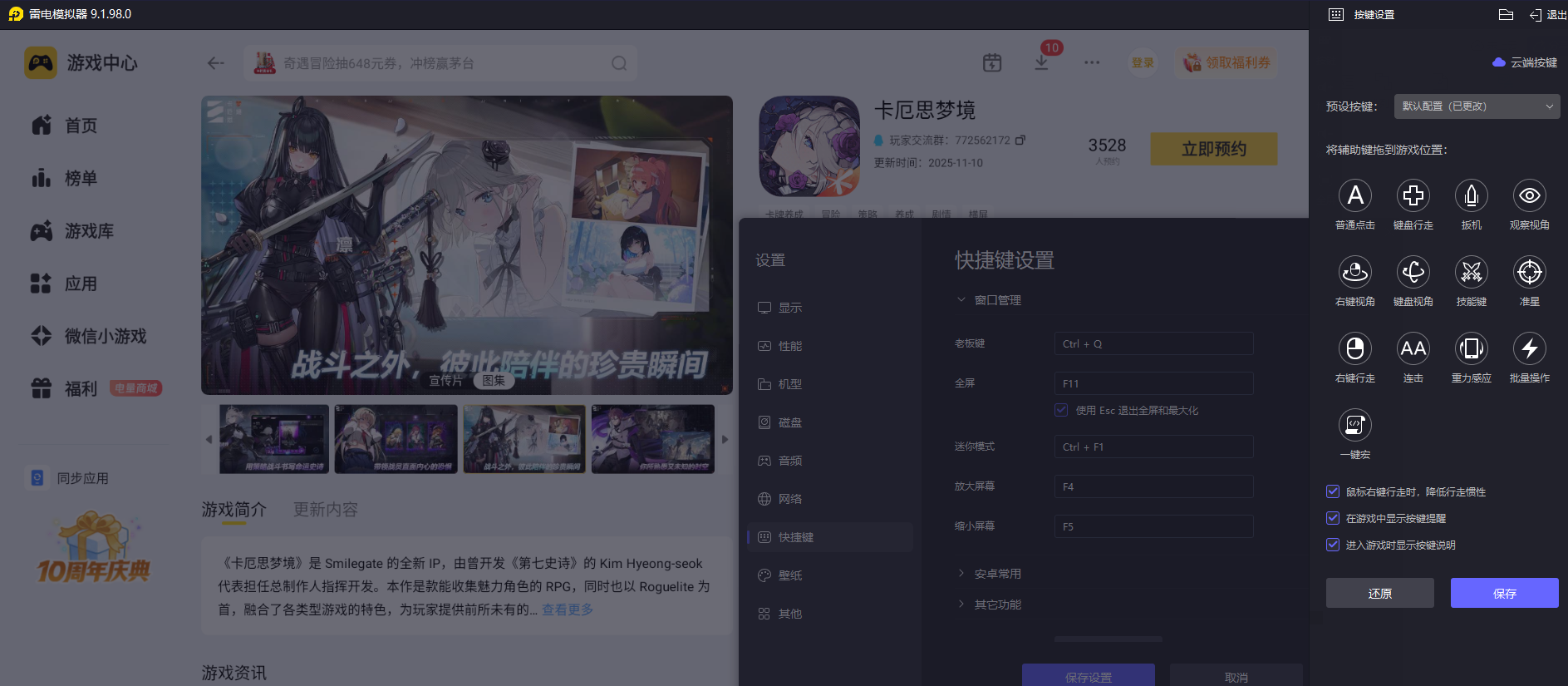This screenshot has height=686, width=1568.
Task: Toggle 鼠标右键行走时降低行走惯性 checkbox
Action: (x=1333, y=491)
